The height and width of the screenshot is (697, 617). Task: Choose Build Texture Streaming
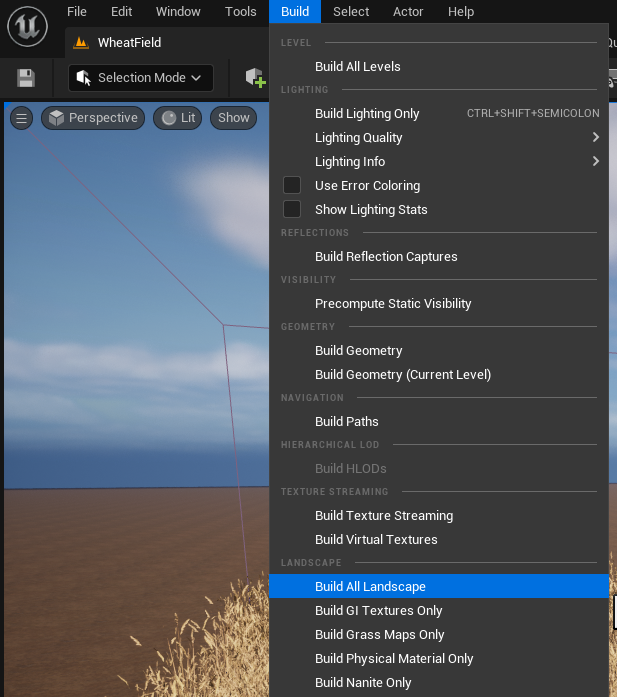[439, 516]
